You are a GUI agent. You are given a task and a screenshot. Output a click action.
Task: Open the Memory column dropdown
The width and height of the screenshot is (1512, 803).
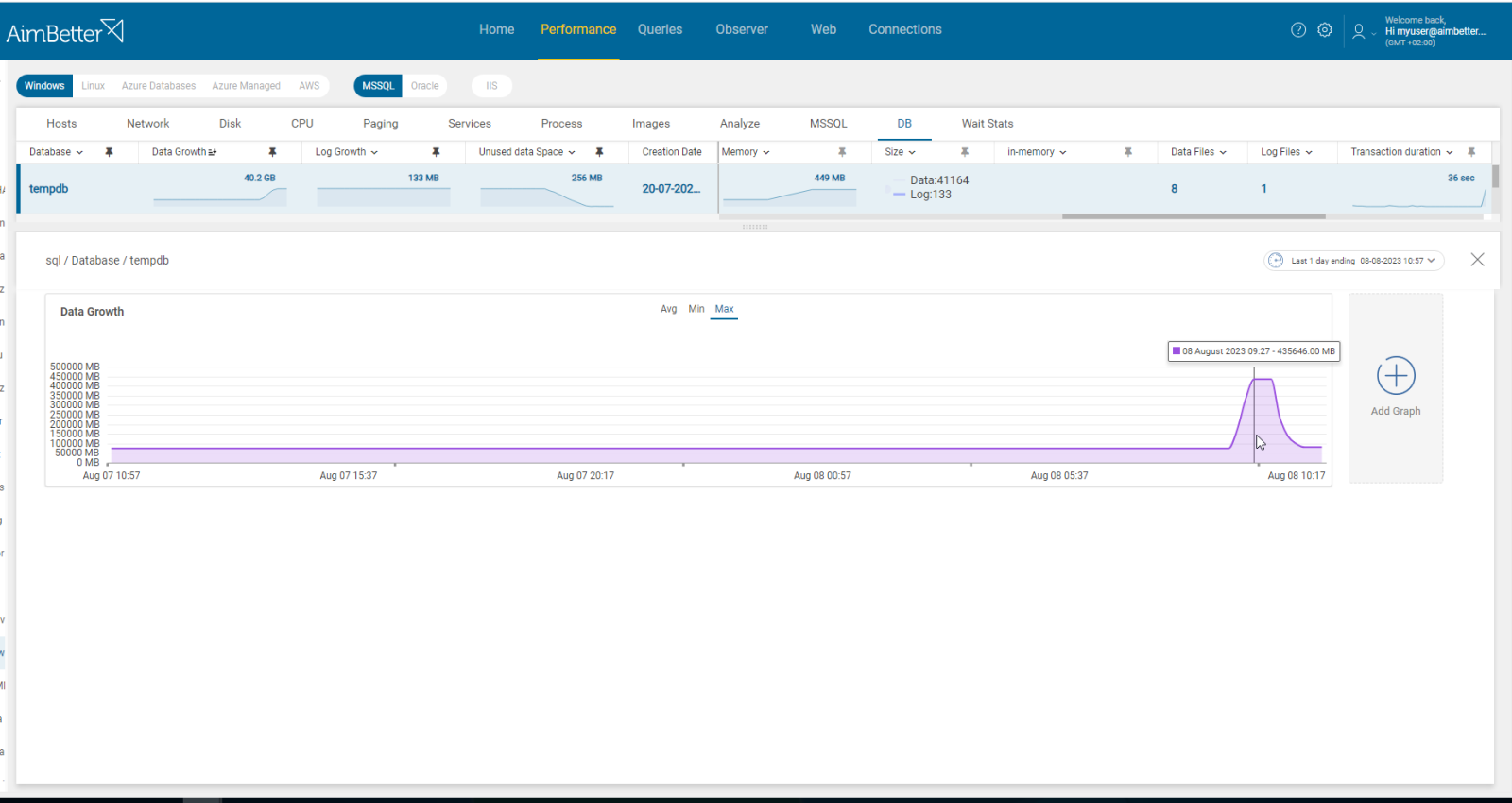(766, 152)
